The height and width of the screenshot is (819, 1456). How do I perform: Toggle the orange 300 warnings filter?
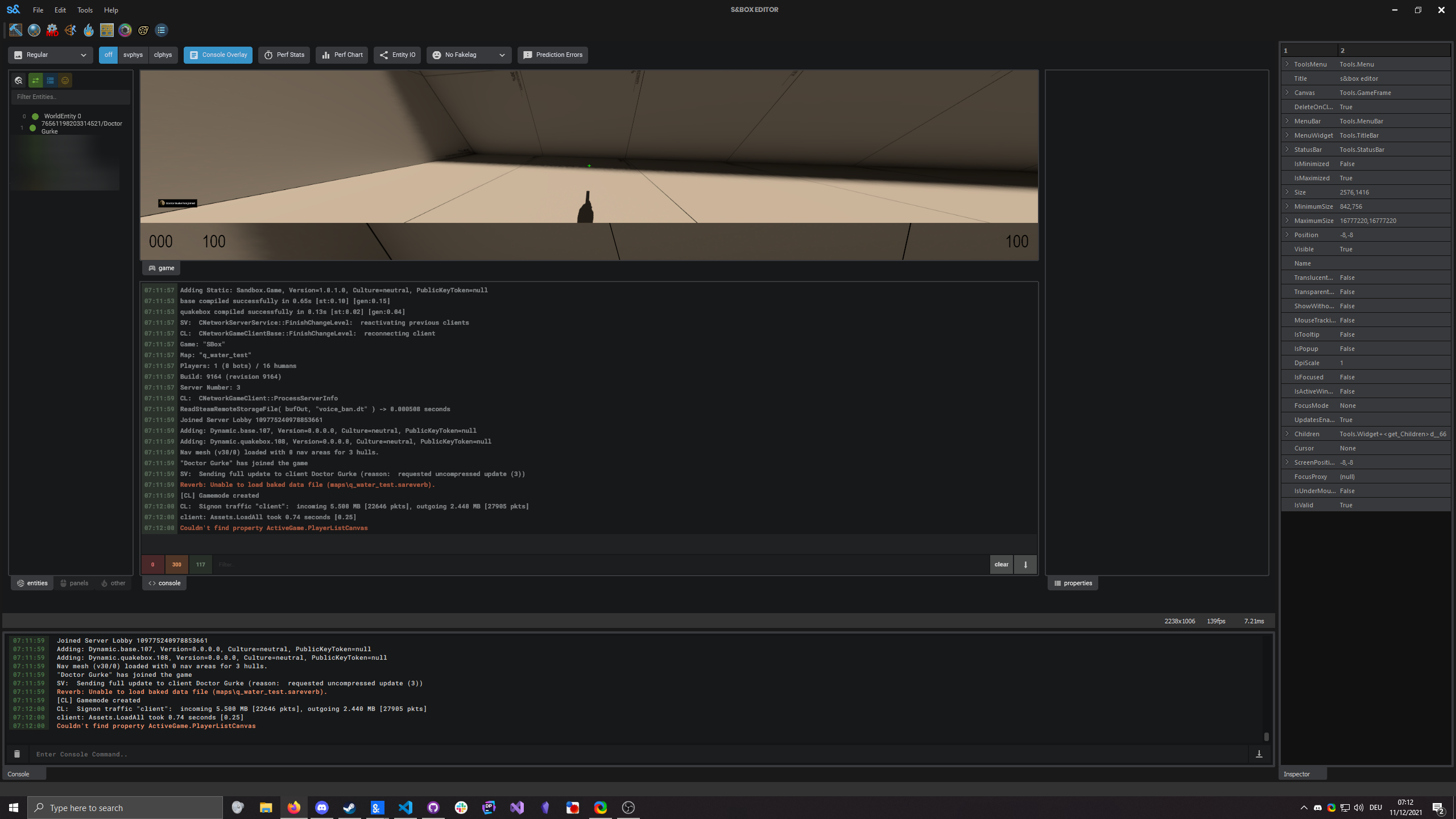click(x=176, y=565)
